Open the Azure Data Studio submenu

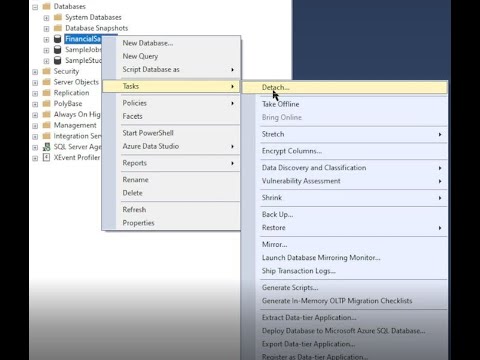pyautogui.click(x=171, y=146)
